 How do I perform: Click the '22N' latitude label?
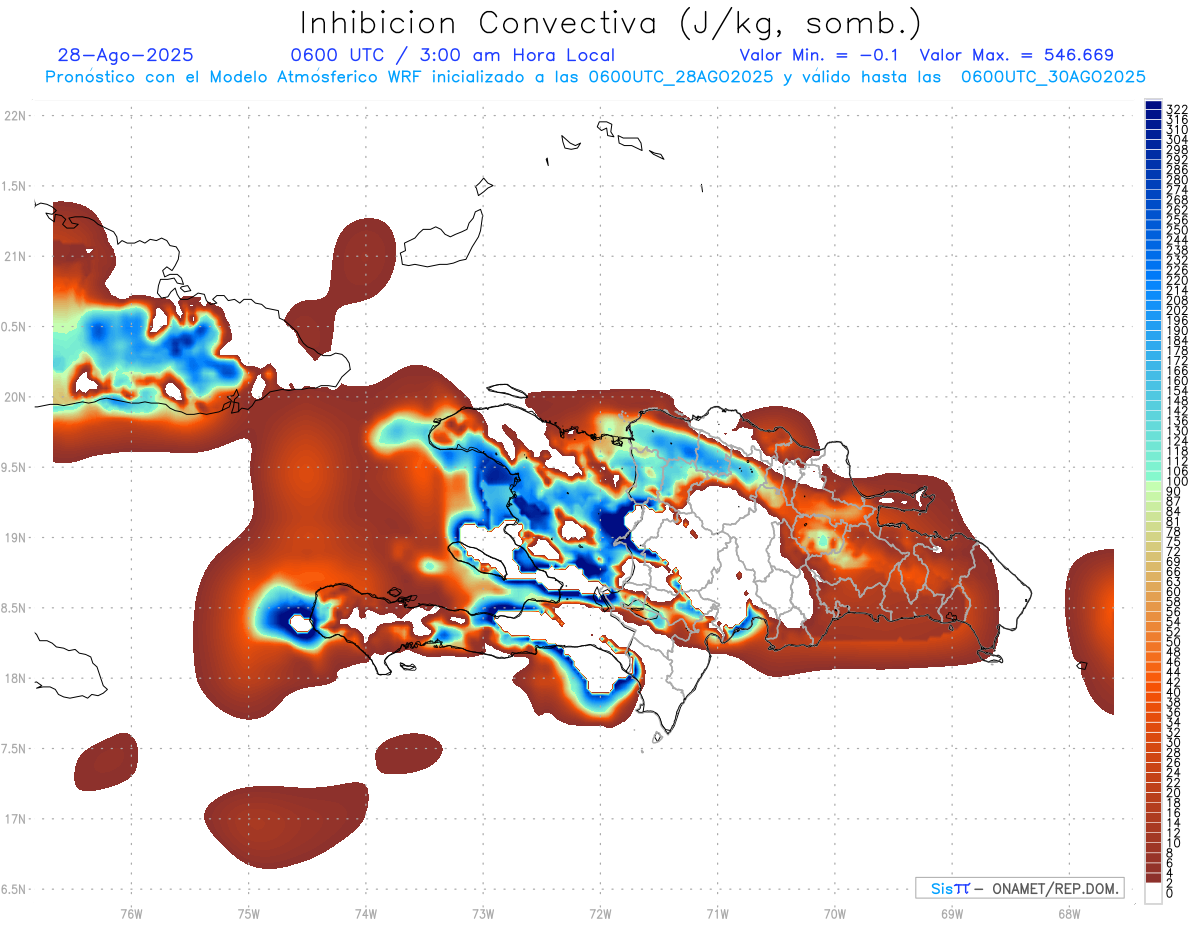pyautogui.click(x=14, y=115)
